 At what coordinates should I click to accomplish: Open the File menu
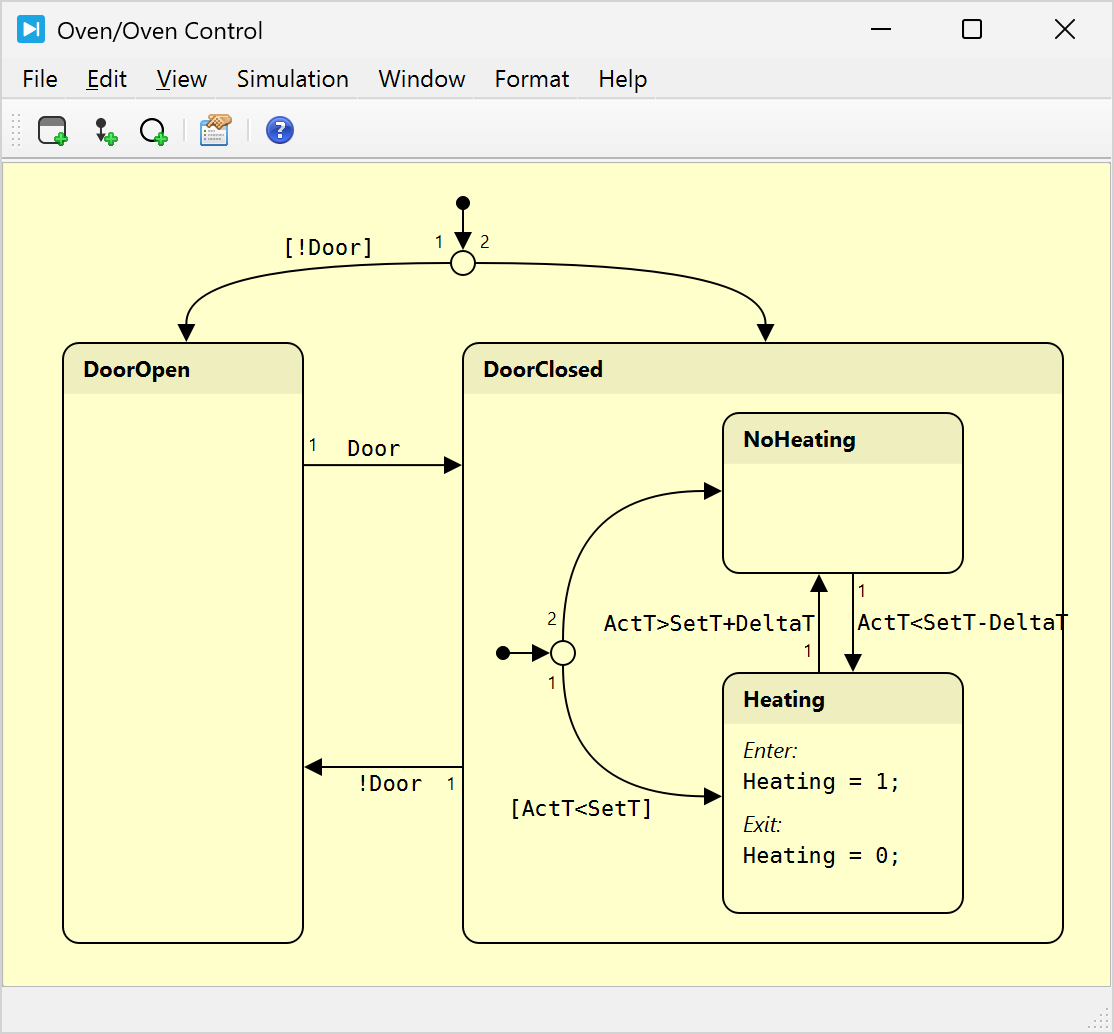tap(40, 79)
